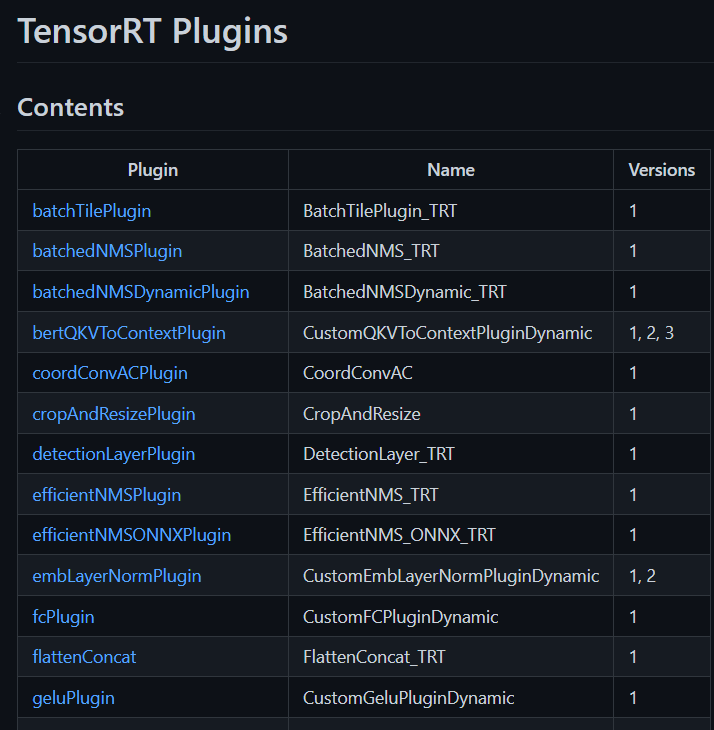Click version '1' in CustomGeluPluginDynamic row

click(x=633, y=698)
